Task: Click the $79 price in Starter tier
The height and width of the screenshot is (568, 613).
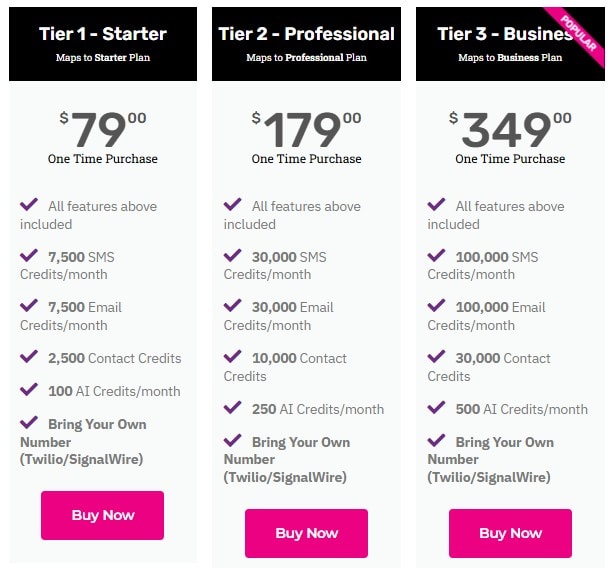Action: [102, 130]
